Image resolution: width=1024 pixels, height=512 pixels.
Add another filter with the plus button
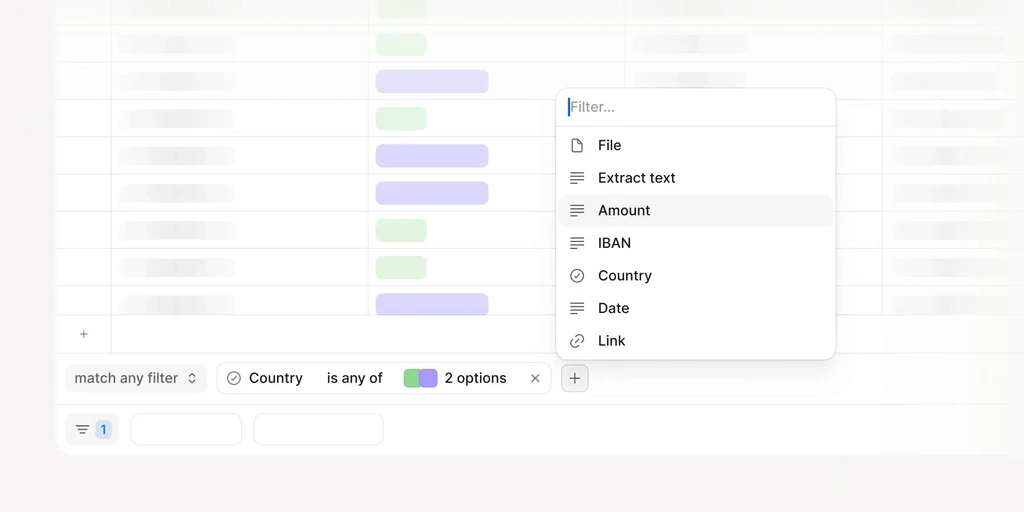click(575, 378)
